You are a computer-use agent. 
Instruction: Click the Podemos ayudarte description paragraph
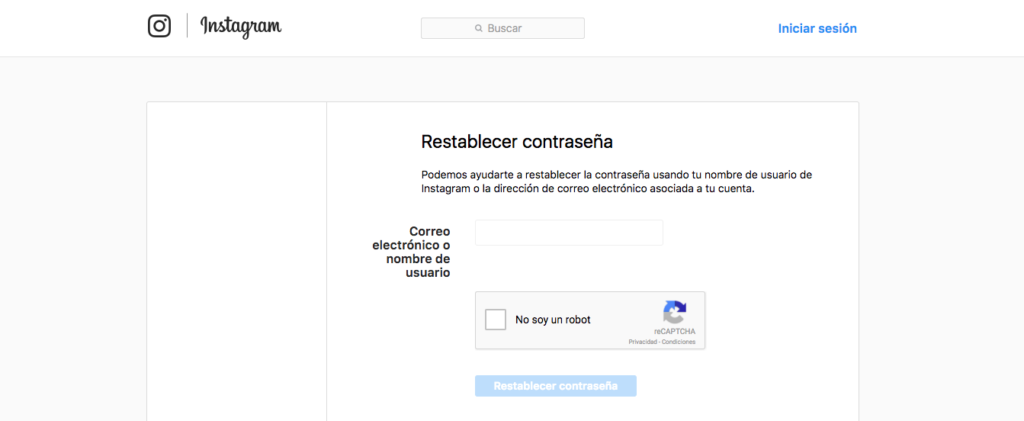(616, 182)
